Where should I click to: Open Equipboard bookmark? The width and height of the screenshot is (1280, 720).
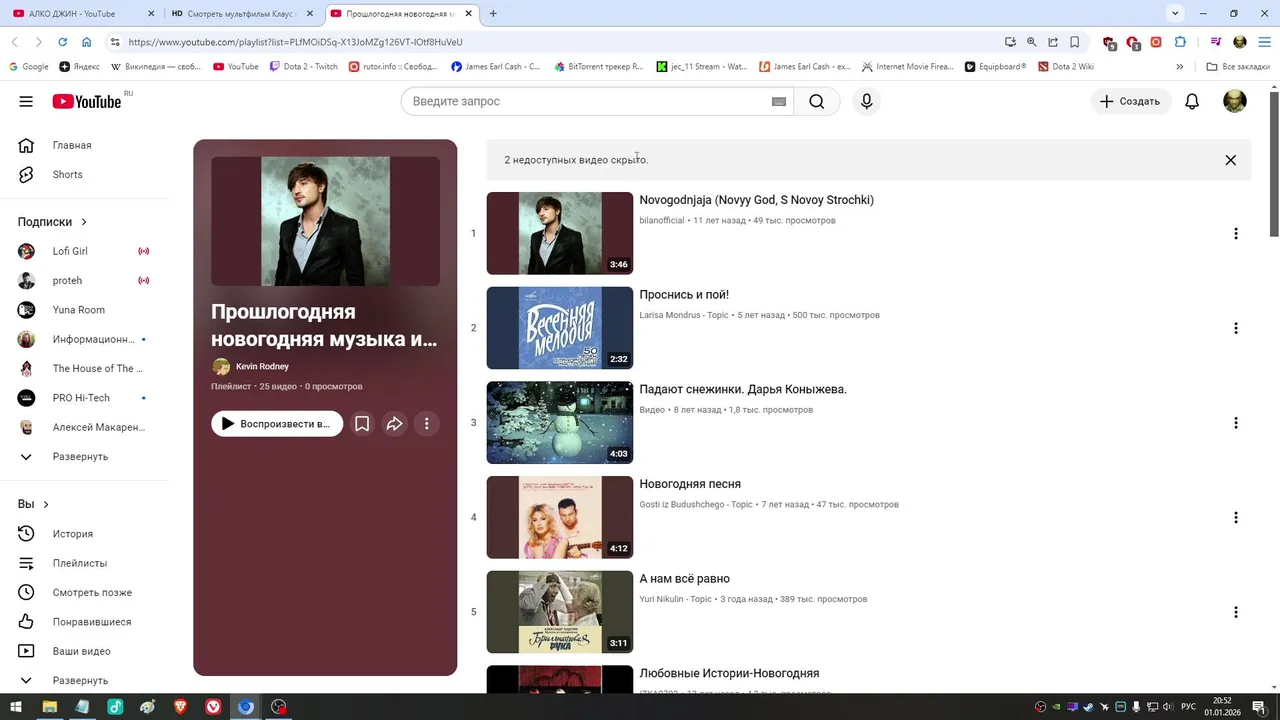tap(996, 67)
